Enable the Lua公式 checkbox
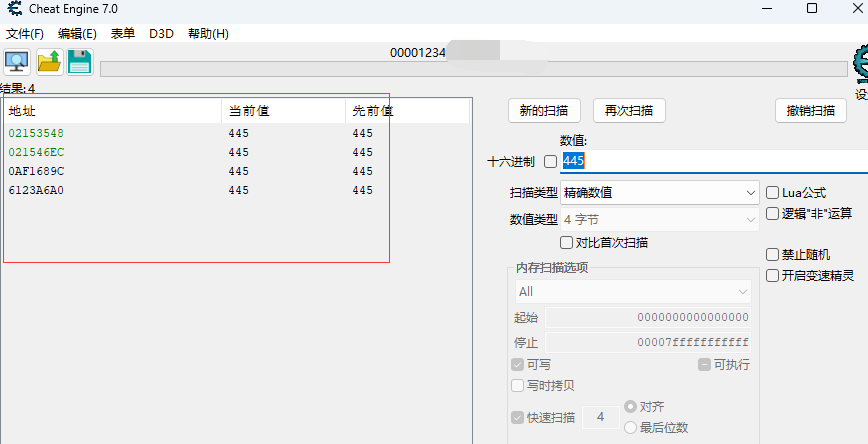This screenshot has height=444, width=868. [772, 193]
